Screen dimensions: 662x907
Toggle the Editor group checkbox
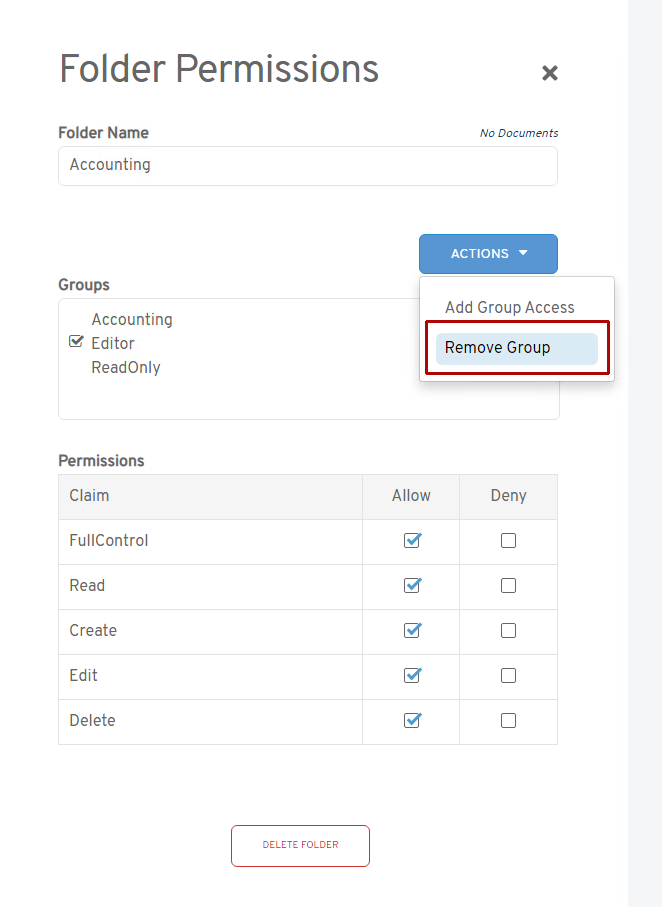pyautogui.click(x=76, y=343)
